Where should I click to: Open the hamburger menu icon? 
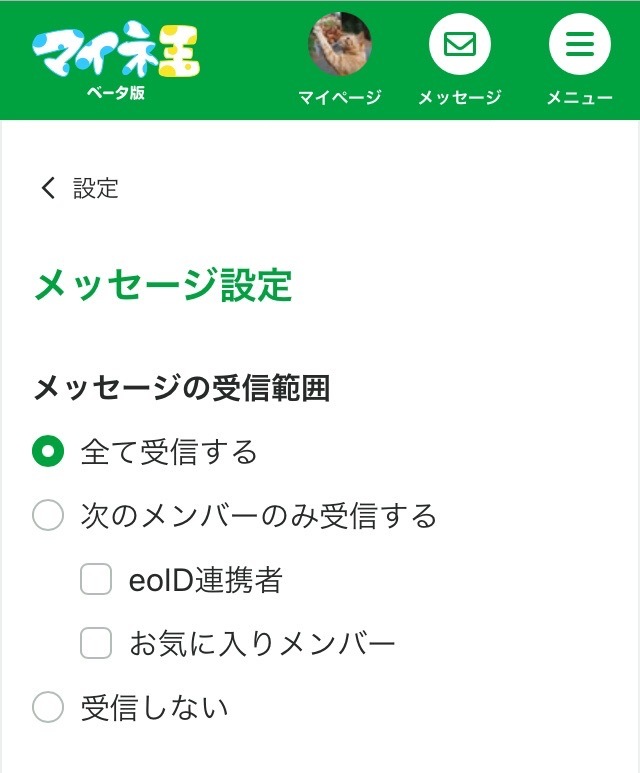click(x=579, y=44)
